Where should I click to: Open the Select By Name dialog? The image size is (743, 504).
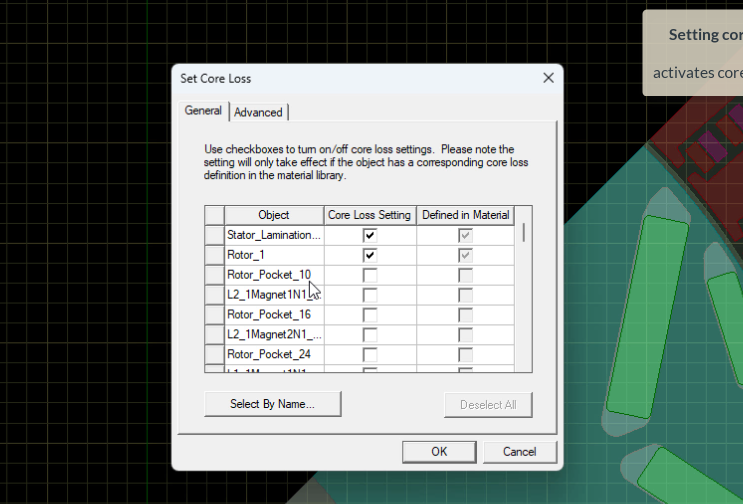[x=272, y=404]
